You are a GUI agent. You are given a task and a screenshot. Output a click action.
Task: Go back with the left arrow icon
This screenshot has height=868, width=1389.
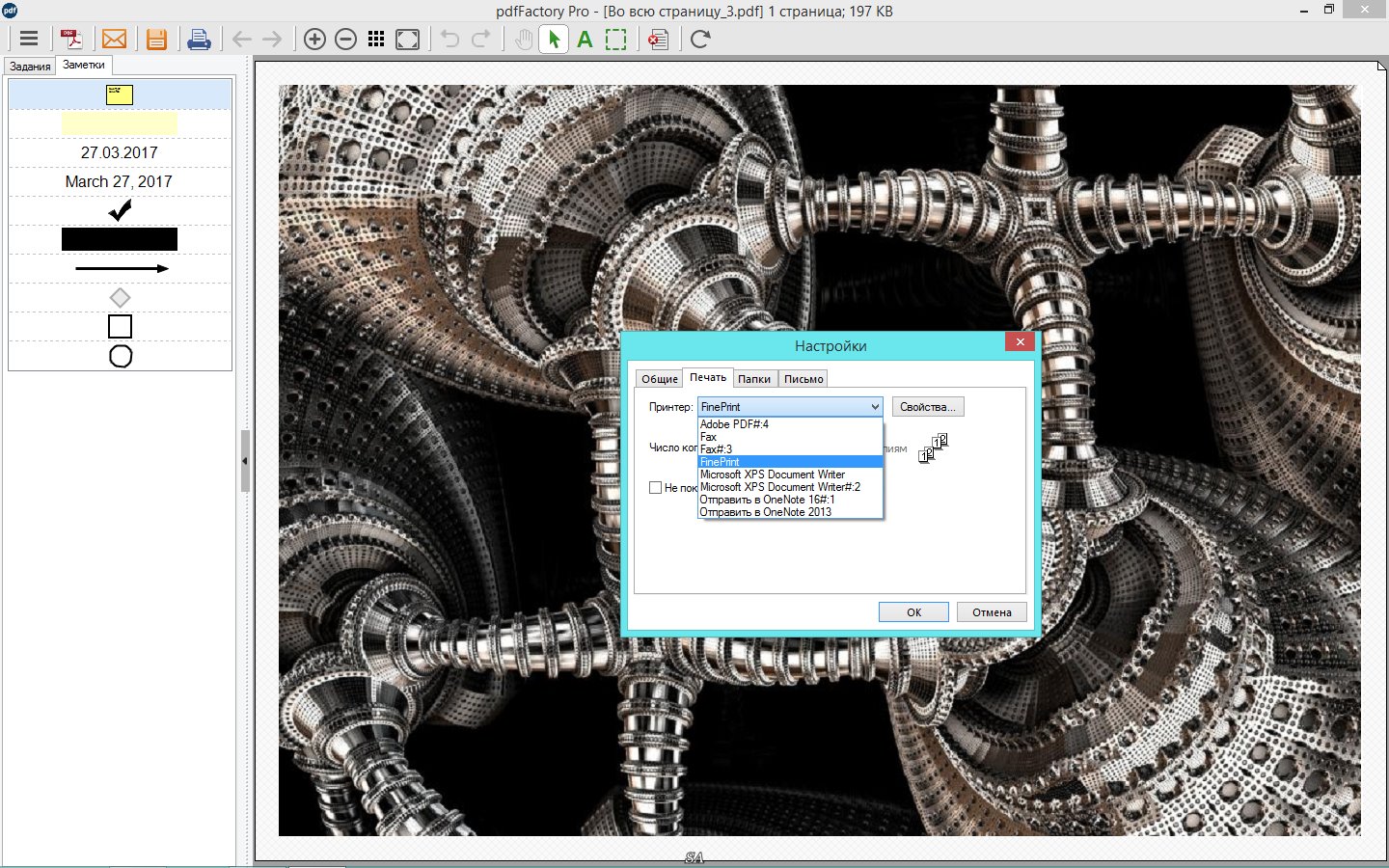pos(241,39)
